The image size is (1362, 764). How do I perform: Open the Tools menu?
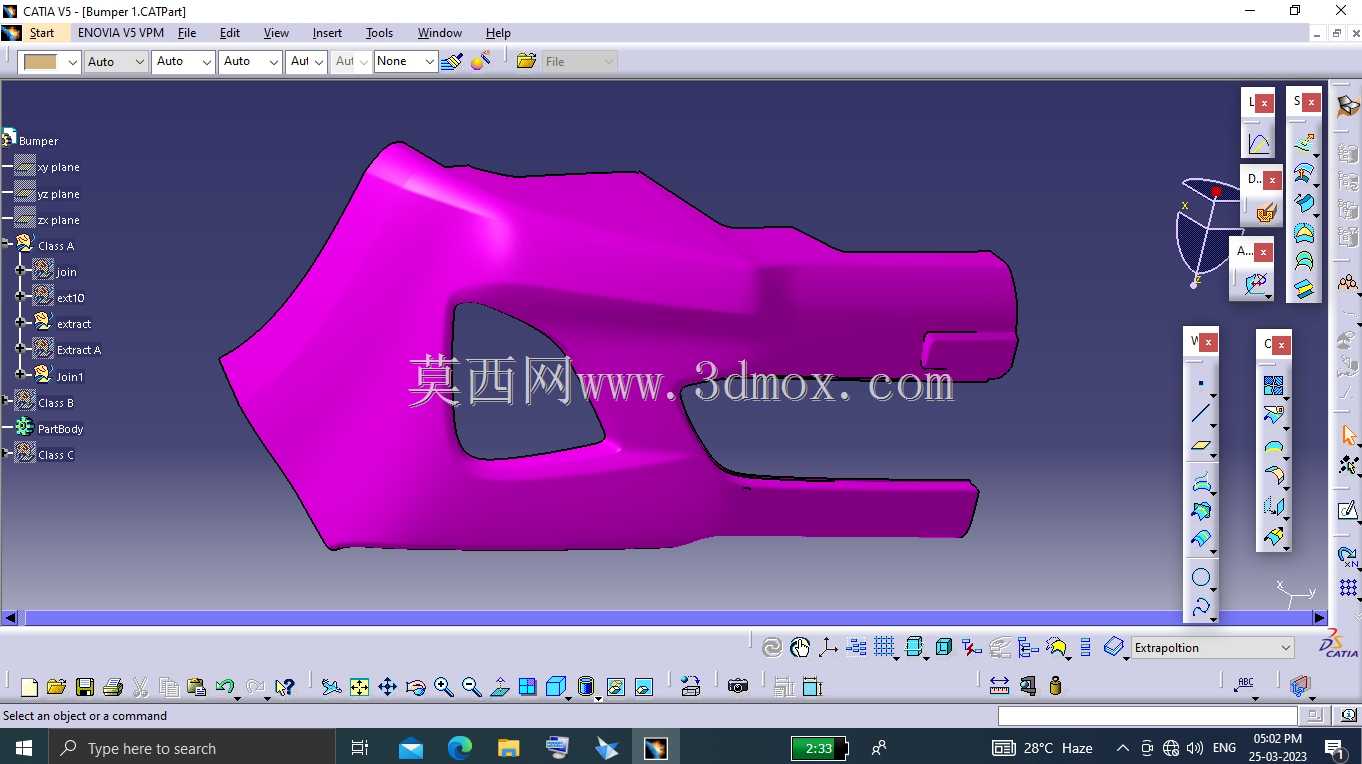[x=379, y=33]
